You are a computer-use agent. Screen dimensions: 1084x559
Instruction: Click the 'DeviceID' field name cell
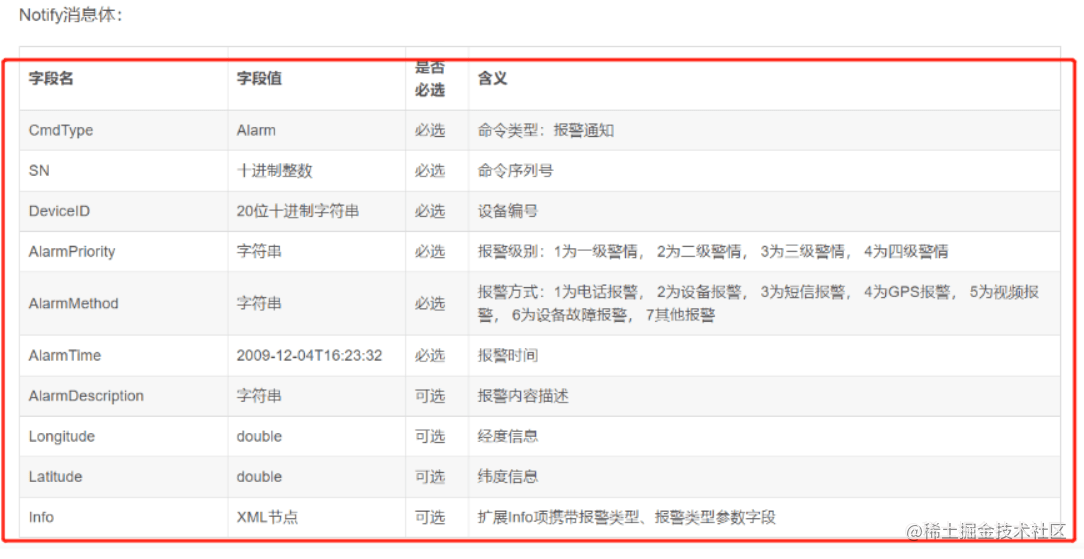point(59,211)
